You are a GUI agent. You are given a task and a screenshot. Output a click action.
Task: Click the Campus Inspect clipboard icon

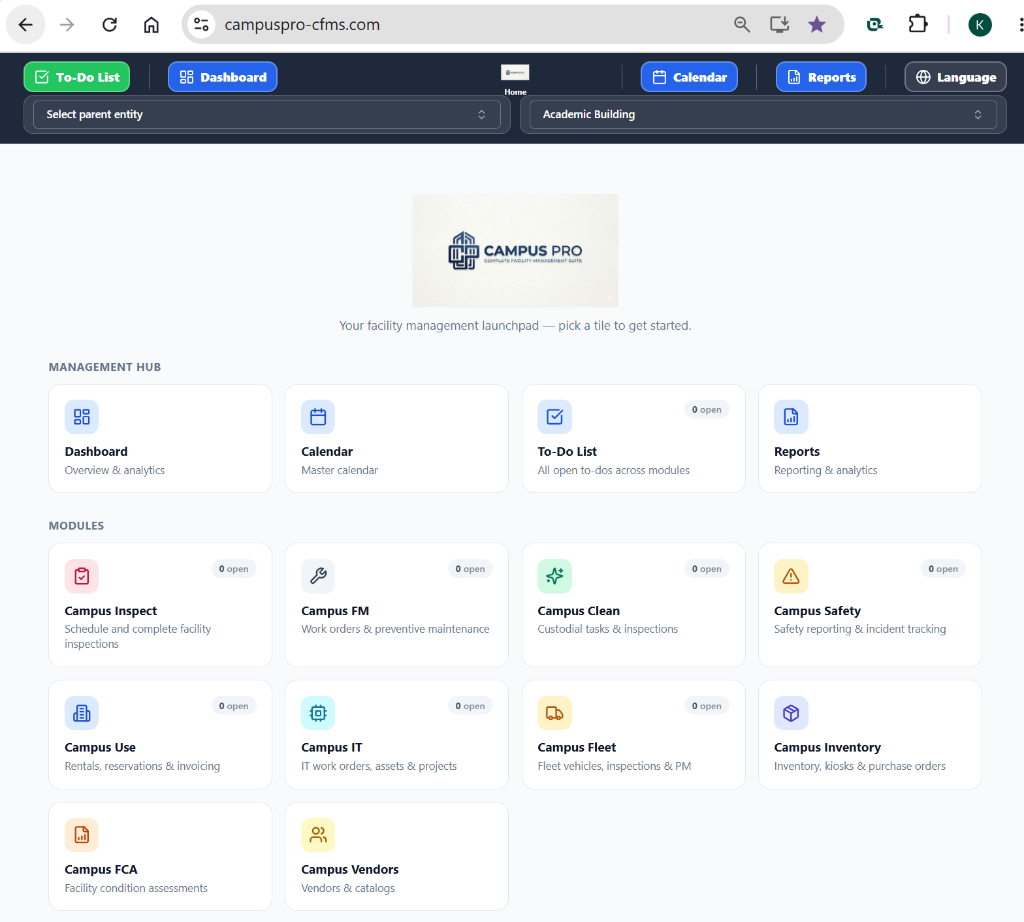tap(82, 576)
